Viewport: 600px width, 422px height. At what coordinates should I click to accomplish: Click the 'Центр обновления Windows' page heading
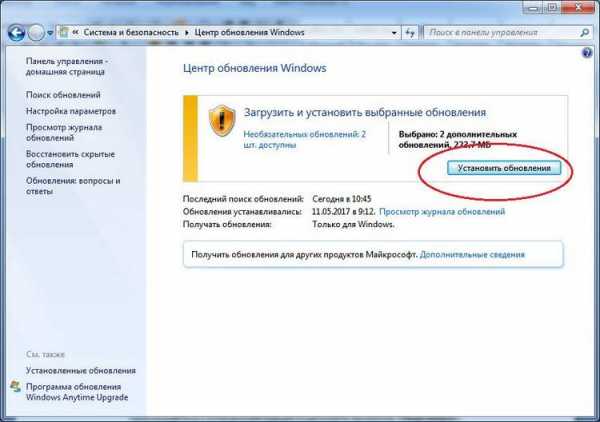pos(254,68)
